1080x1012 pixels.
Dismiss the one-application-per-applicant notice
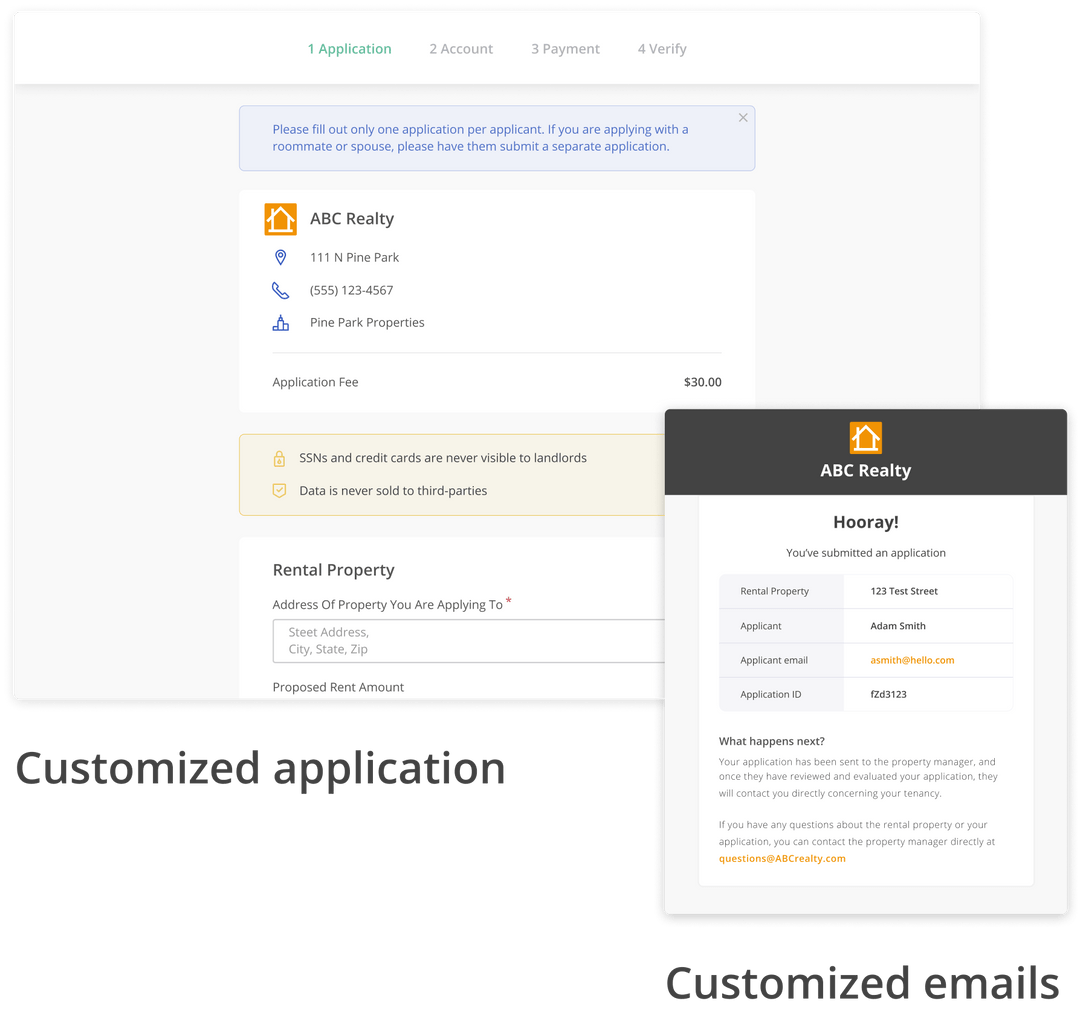click(x=743, y=117)
